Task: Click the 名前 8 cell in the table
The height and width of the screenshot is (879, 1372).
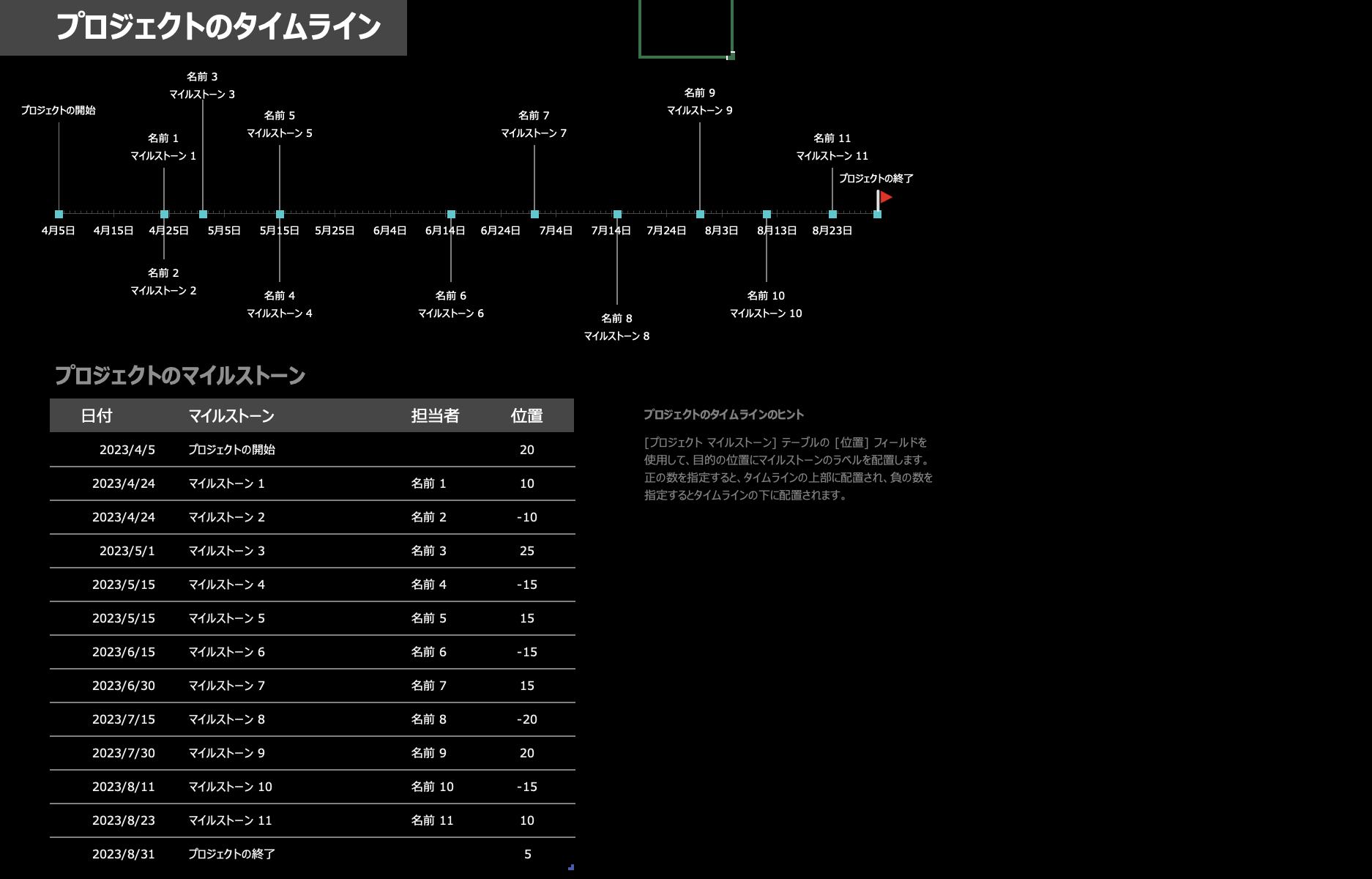Action: [428, 719]
